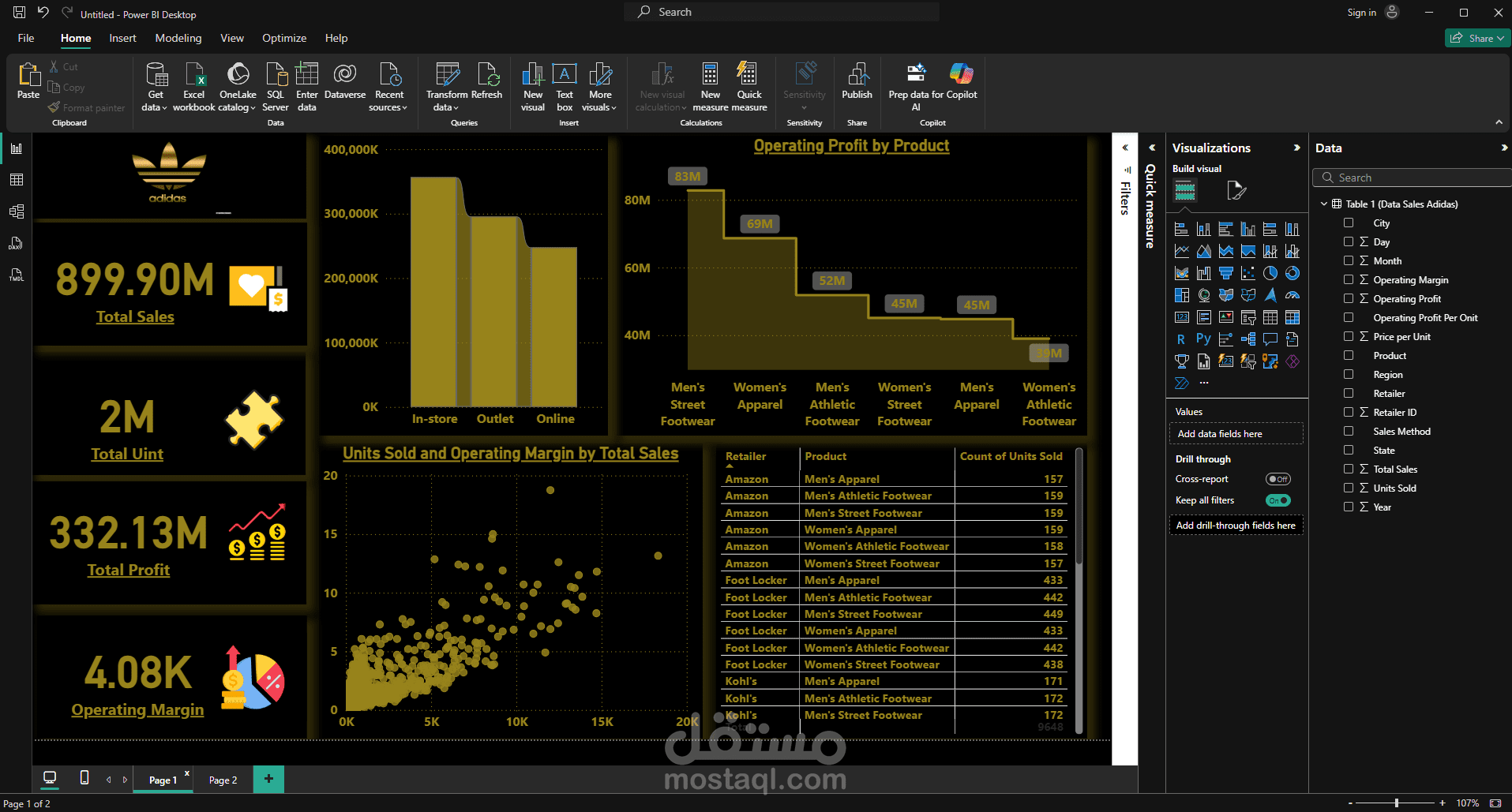
Task: Choose the Card visual icon
Action: pyautogui.click(x=1181, y=318)
